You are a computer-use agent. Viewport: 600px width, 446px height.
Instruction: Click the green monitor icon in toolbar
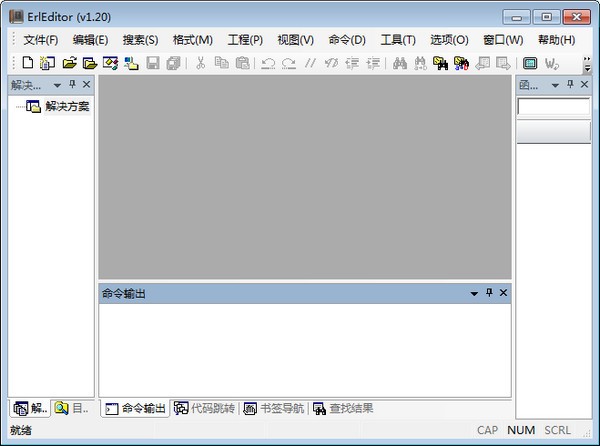pyautogui.click(x=529, y=63)
